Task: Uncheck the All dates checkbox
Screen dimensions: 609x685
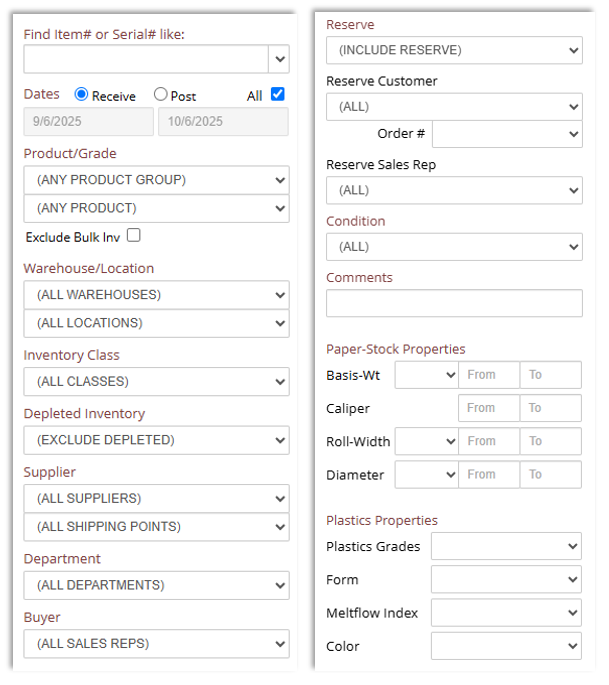Action: [278, 94]
